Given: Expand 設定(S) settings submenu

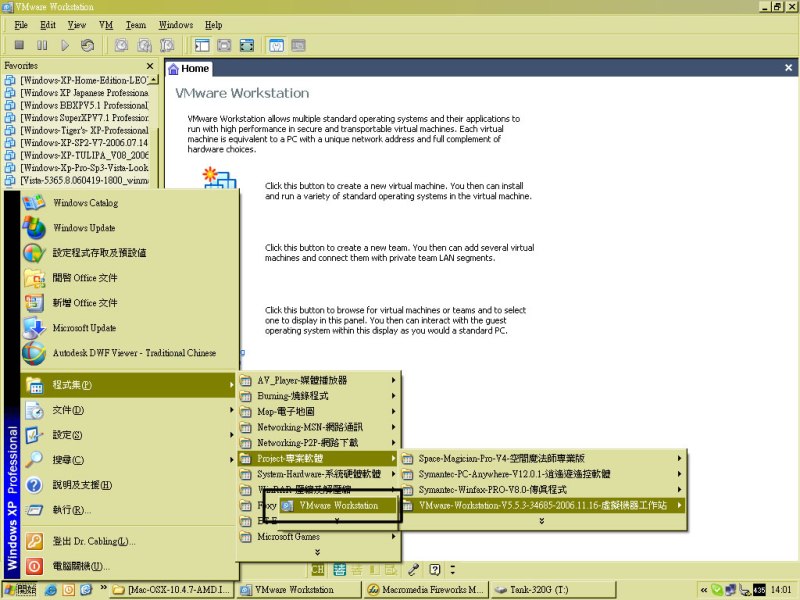Looking at the screenshot, I should [130, 435].
